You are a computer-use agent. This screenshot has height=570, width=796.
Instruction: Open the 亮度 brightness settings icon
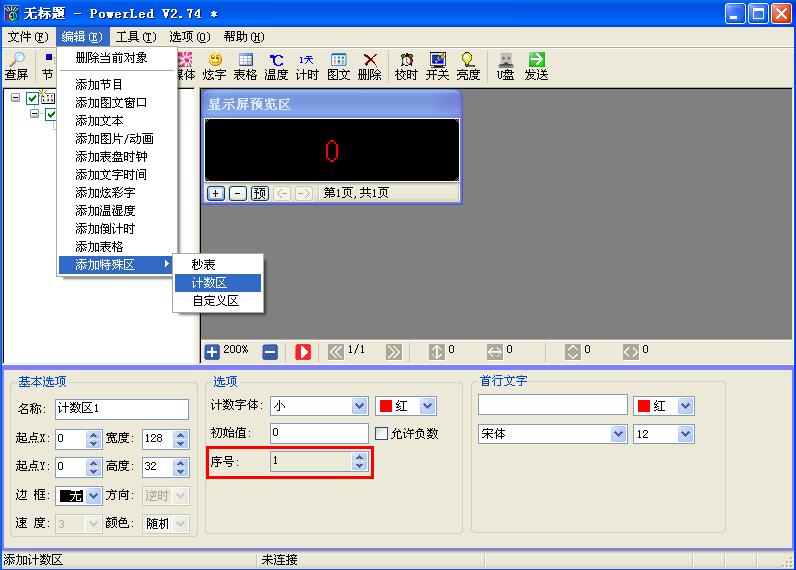click(x=467, y=66)
